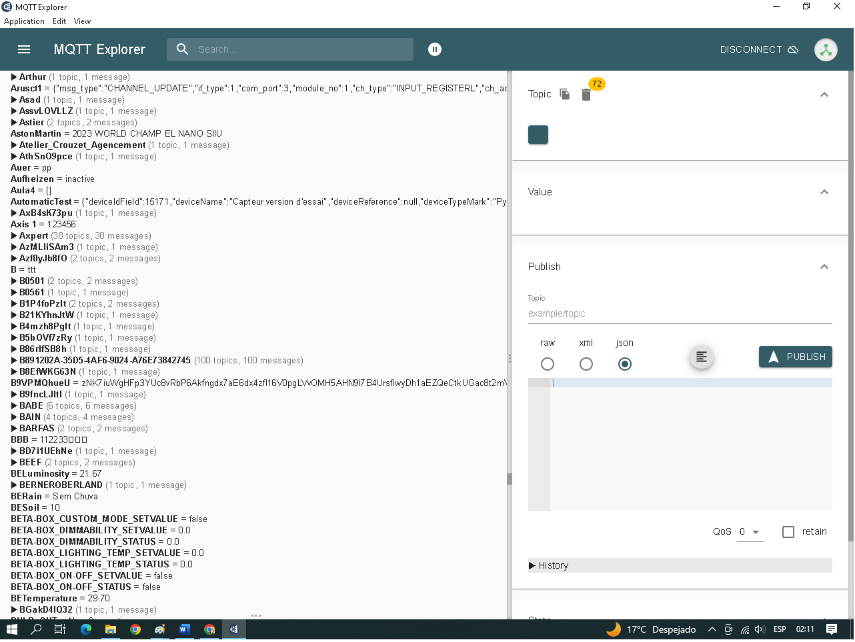Open File Explorer from the taskbar
This screenshot has width=855, height=642.
(x=111, y=629)
